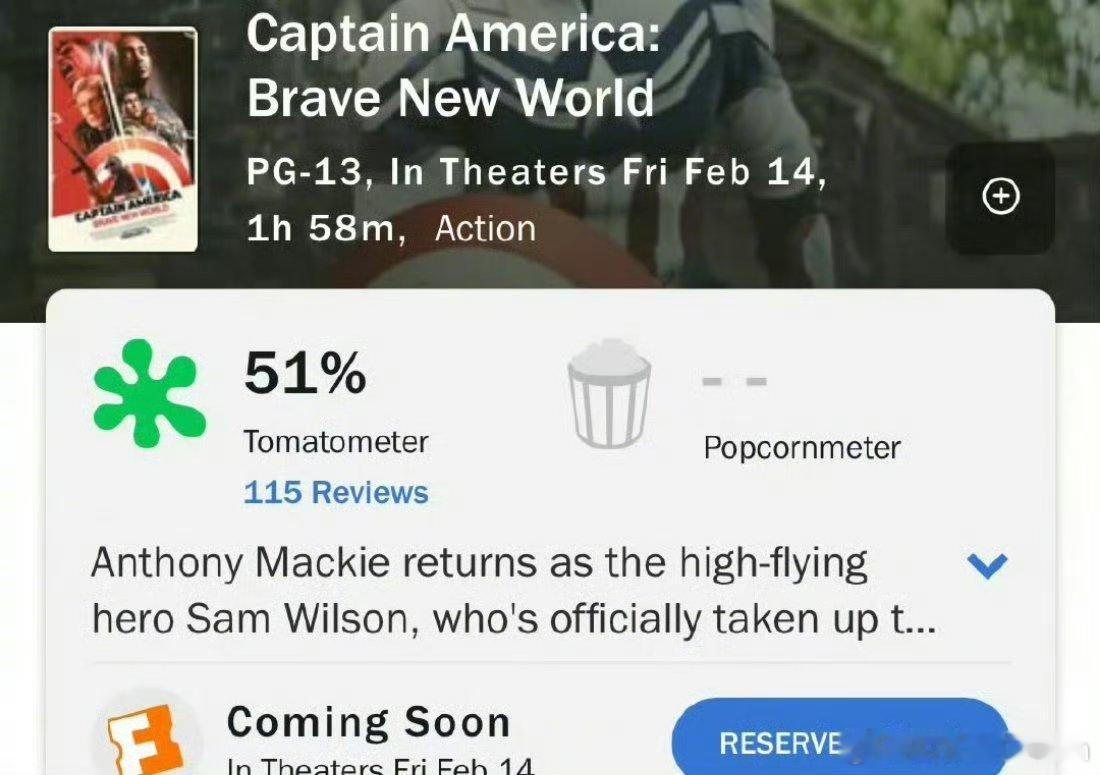
Task: Click the Anthony Mackie synopsis text
Action: tap(514, 591)
